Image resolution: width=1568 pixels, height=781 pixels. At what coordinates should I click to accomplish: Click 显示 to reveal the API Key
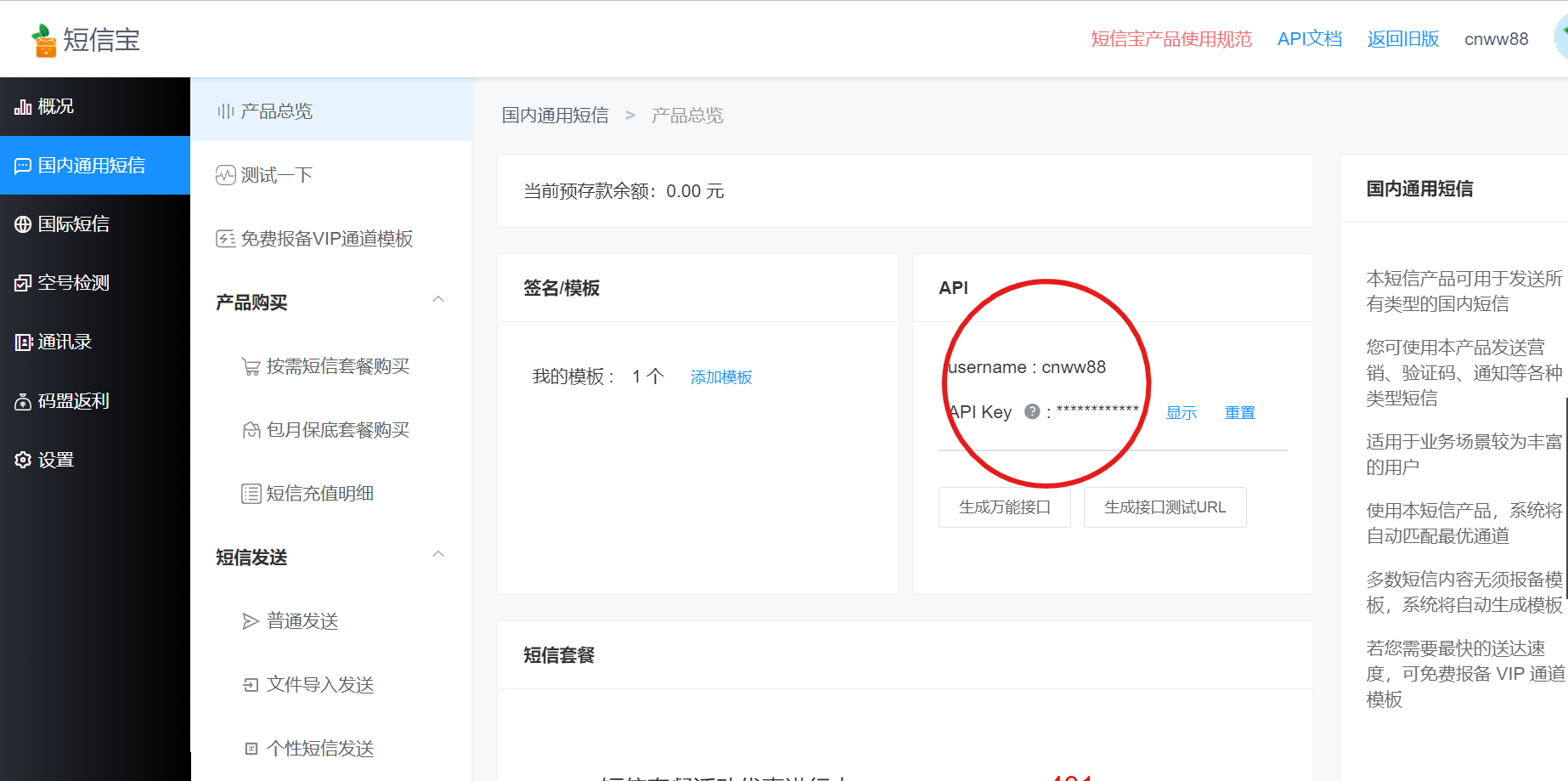point(1182,413)
